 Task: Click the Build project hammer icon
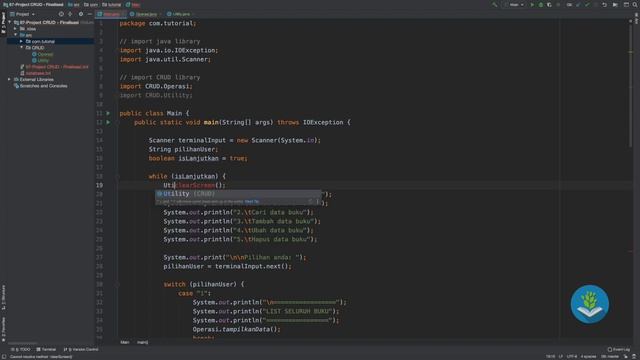coord(494,5)
